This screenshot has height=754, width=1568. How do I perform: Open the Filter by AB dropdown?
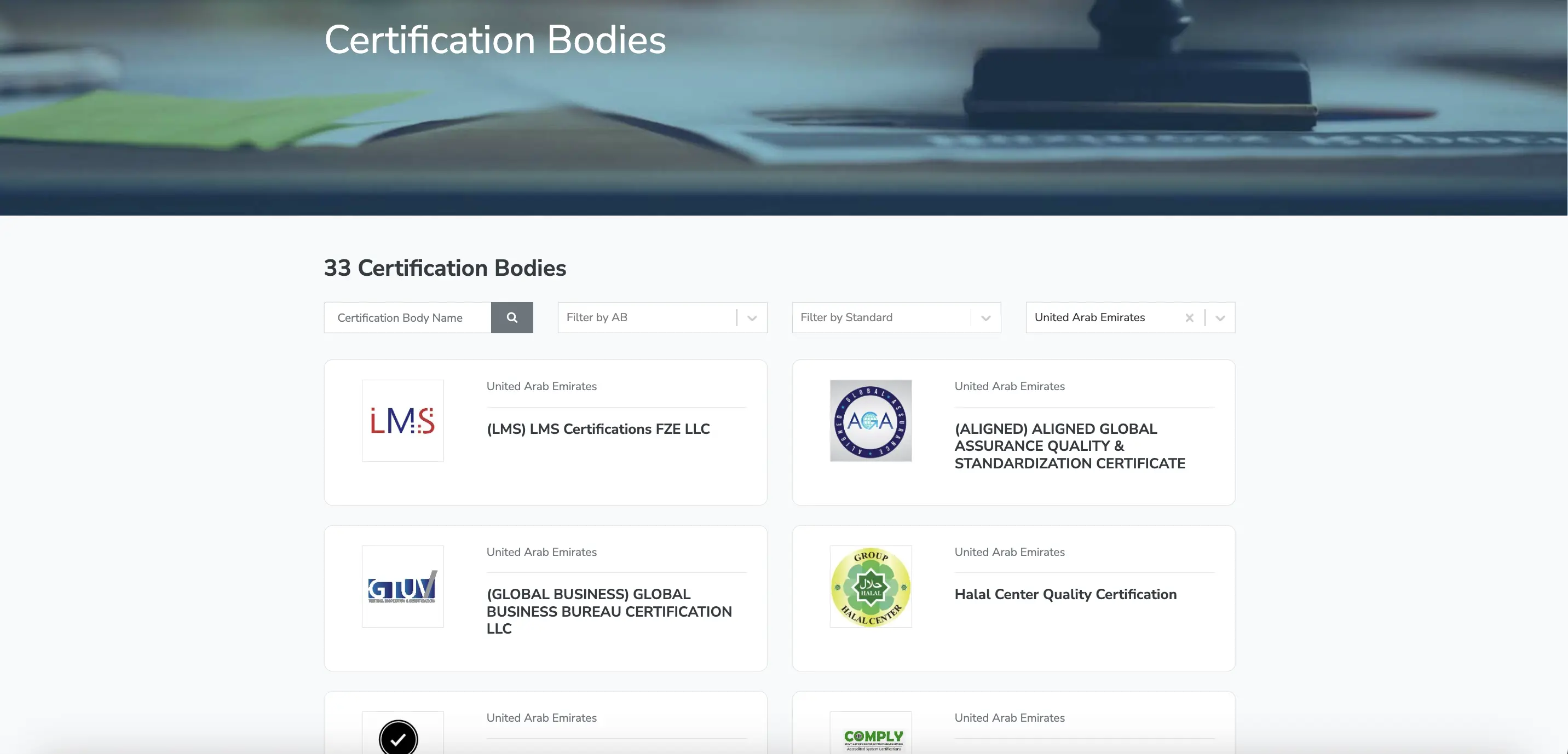[x=662, y=318]
